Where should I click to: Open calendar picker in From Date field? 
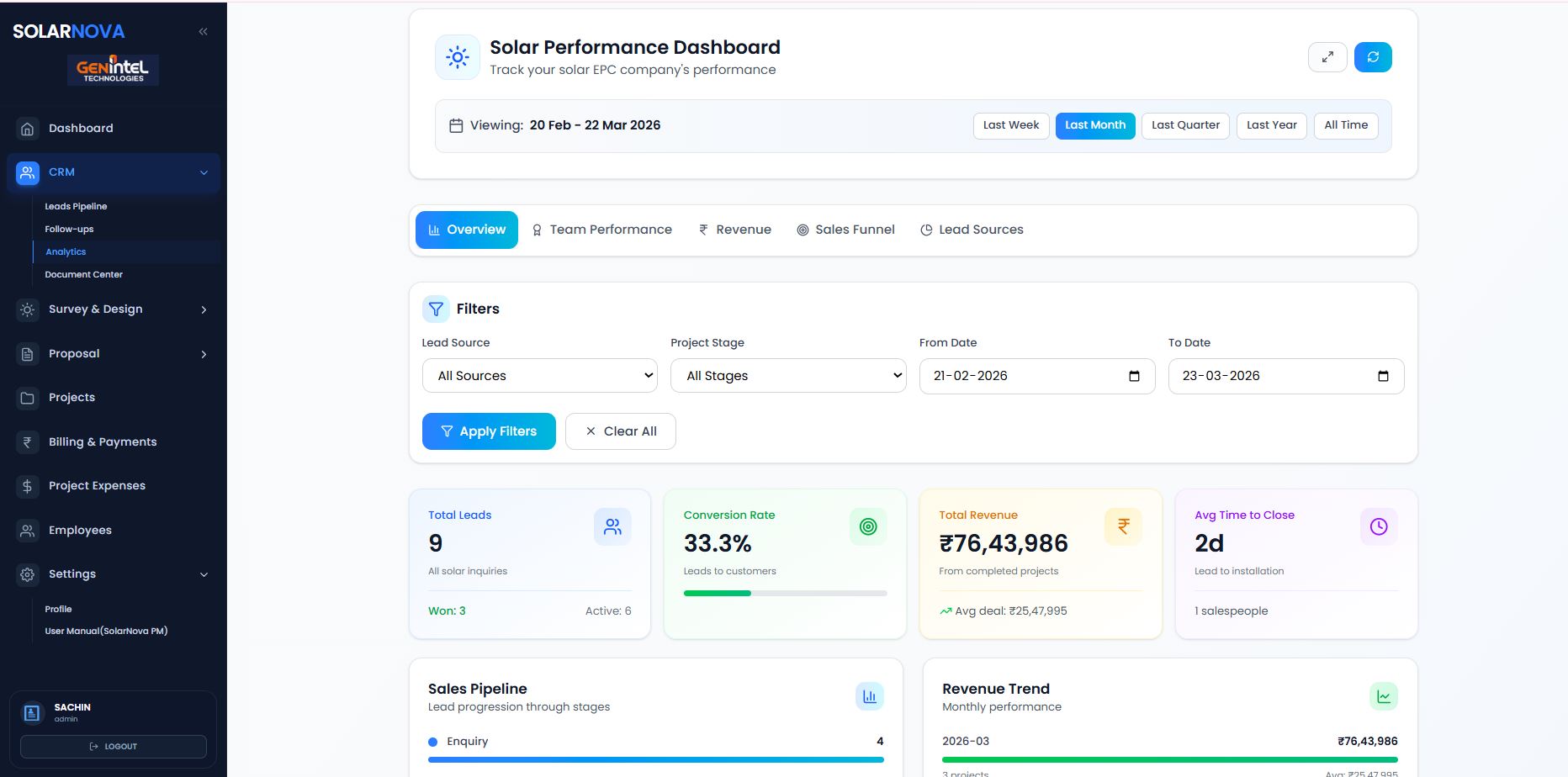tap(1134, 376)
